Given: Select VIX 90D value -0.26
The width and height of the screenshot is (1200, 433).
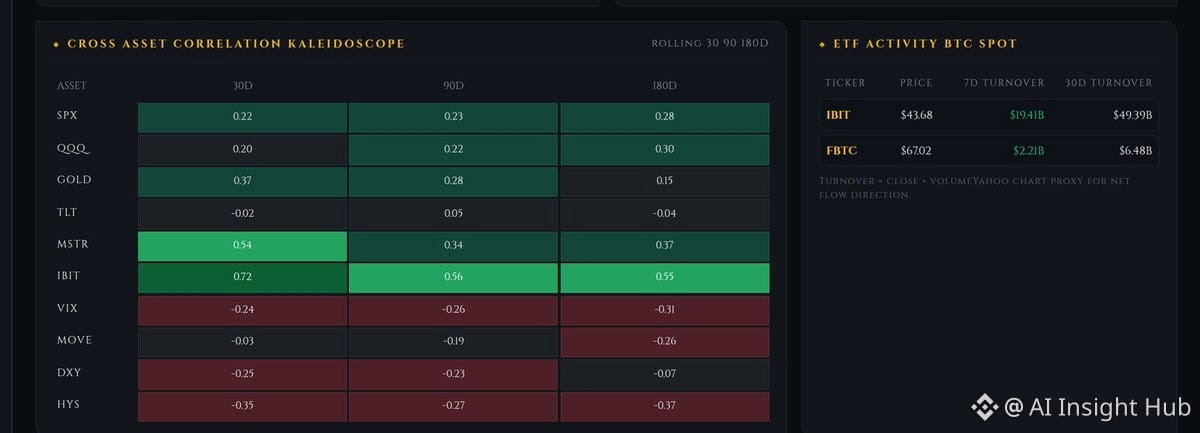Looking at the screenshot, I should click(x=453, y=310).
